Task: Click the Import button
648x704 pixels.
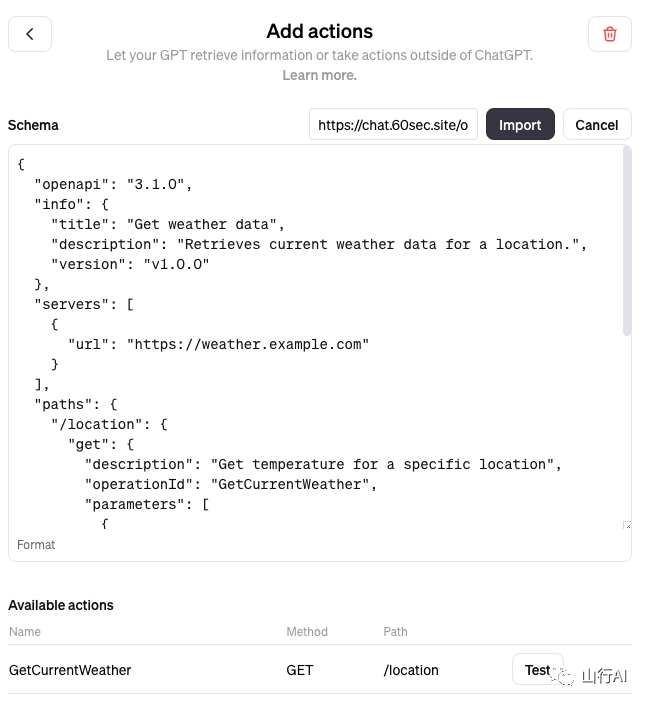Action: [x=520, y=124]
